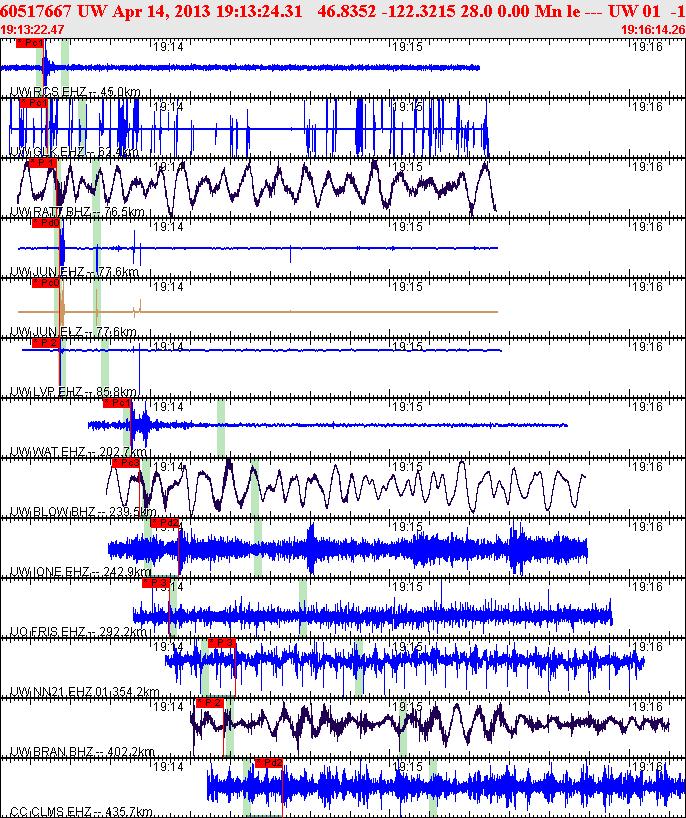Select the P 2 pick flag on BRAN trace
This screenshot has height=818, width=686.
pos(210,703)
